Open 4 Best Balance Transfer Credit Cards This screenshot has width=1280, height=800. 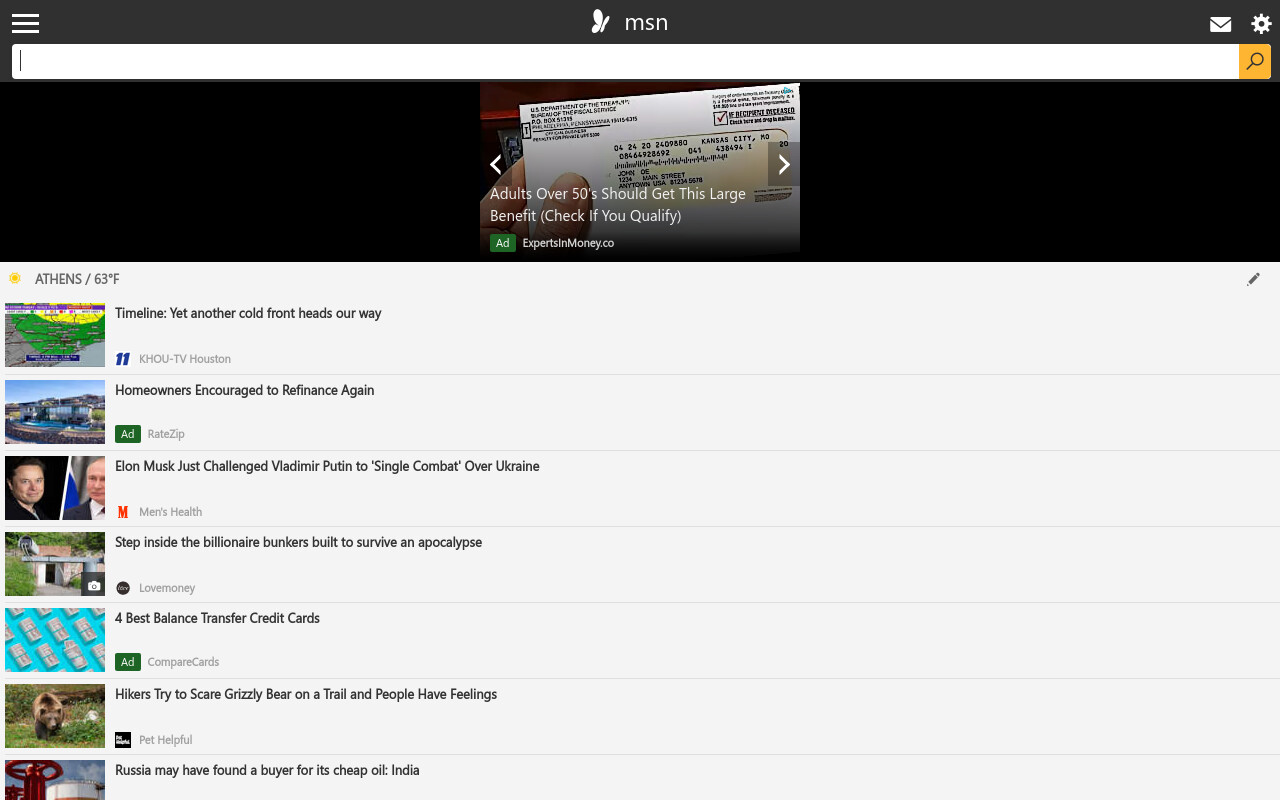point(217,618)
